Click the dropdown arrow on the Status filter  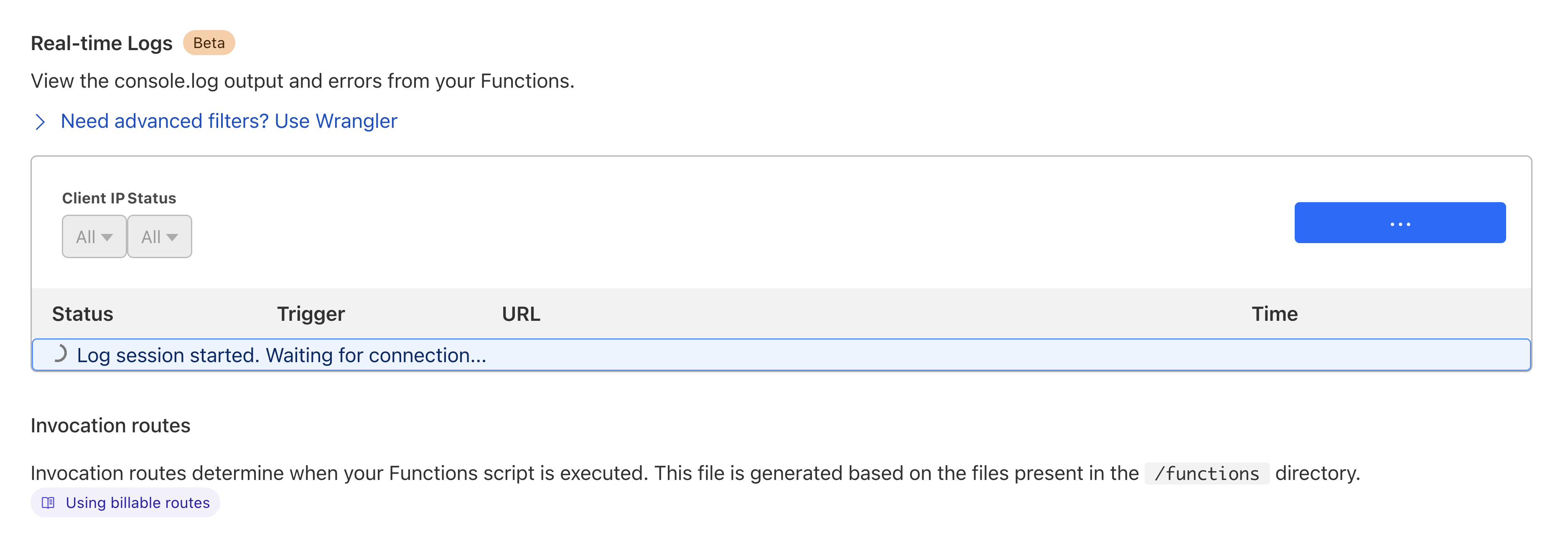tap(173, 237)
